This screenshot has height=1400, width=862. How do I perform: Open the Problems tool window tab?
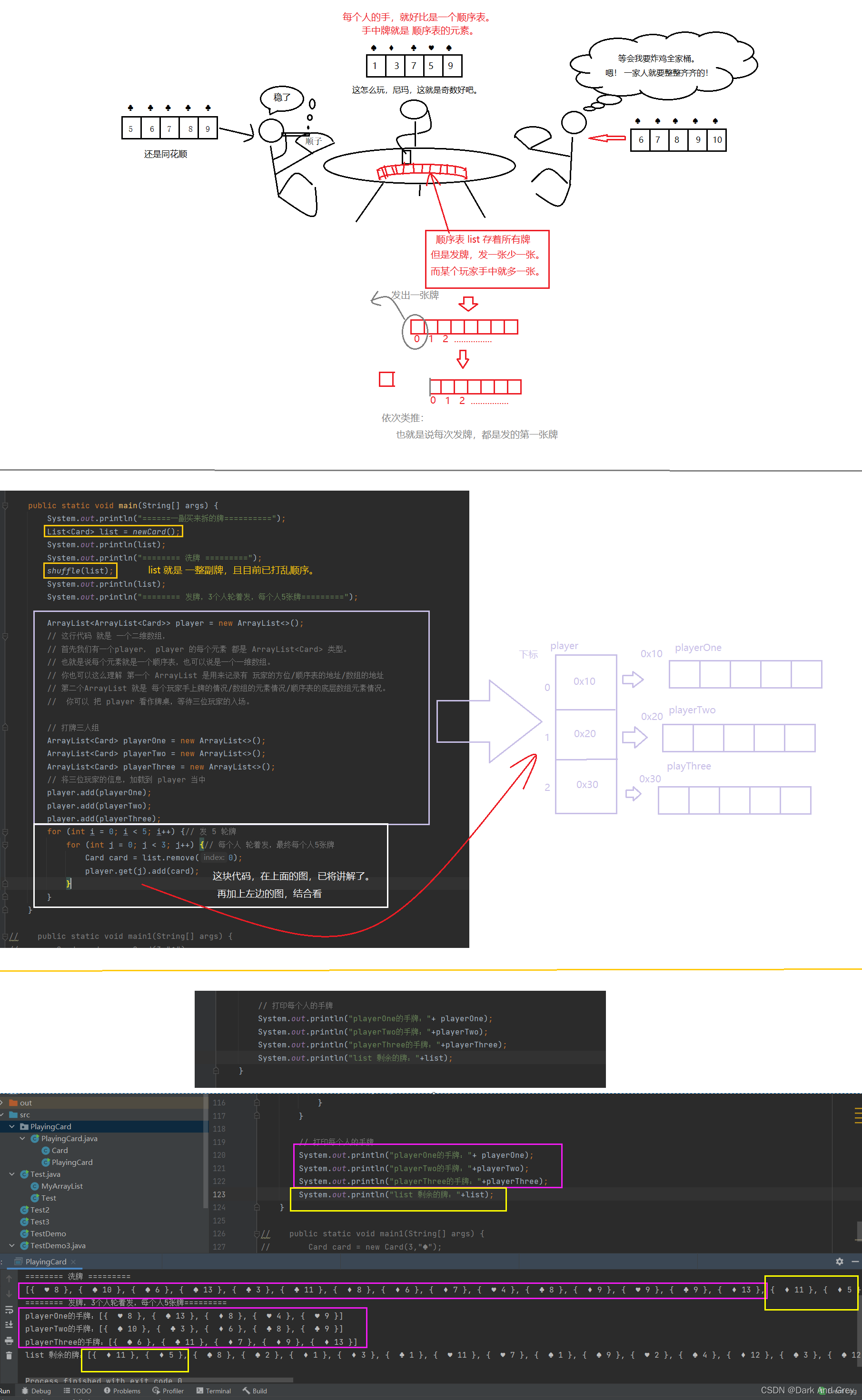click(x=122, y=1391)
